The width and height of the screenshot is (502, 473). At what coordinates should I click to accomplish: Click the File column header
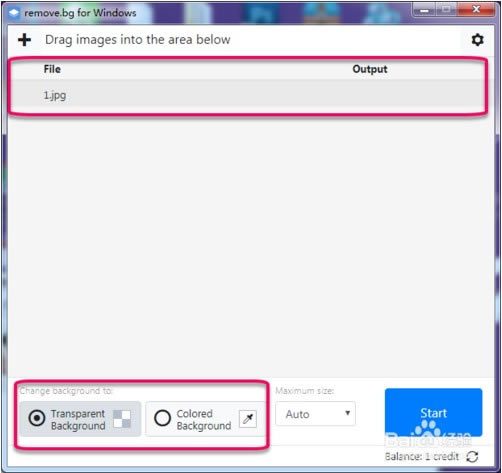tap(52, 69)
